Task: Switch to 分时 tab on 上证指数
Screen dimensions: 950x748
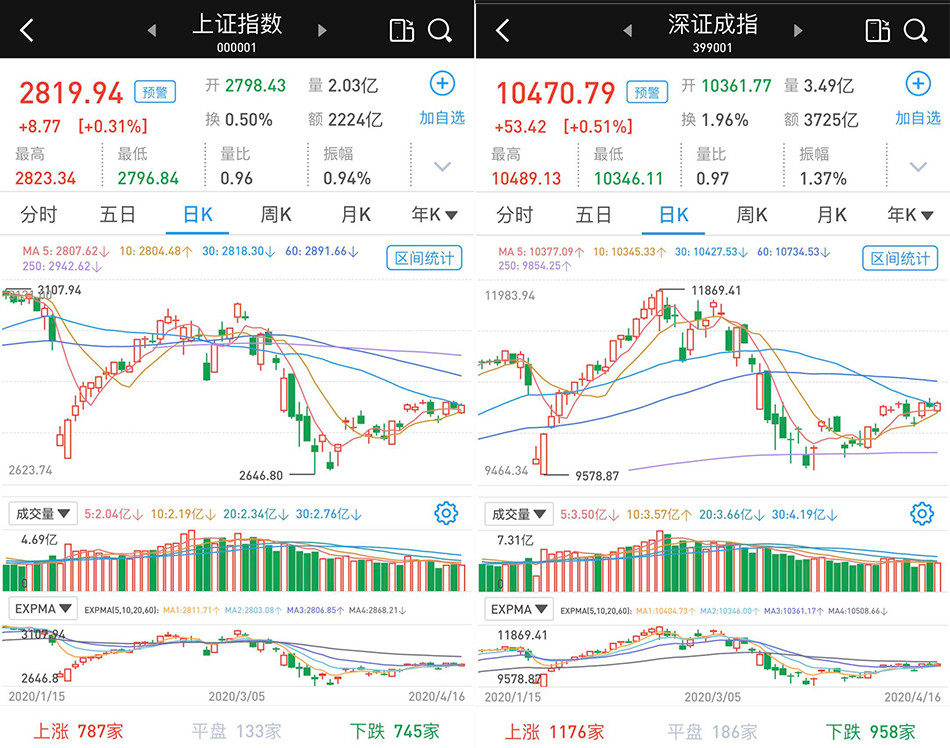Action: click(x=39, y=214)
